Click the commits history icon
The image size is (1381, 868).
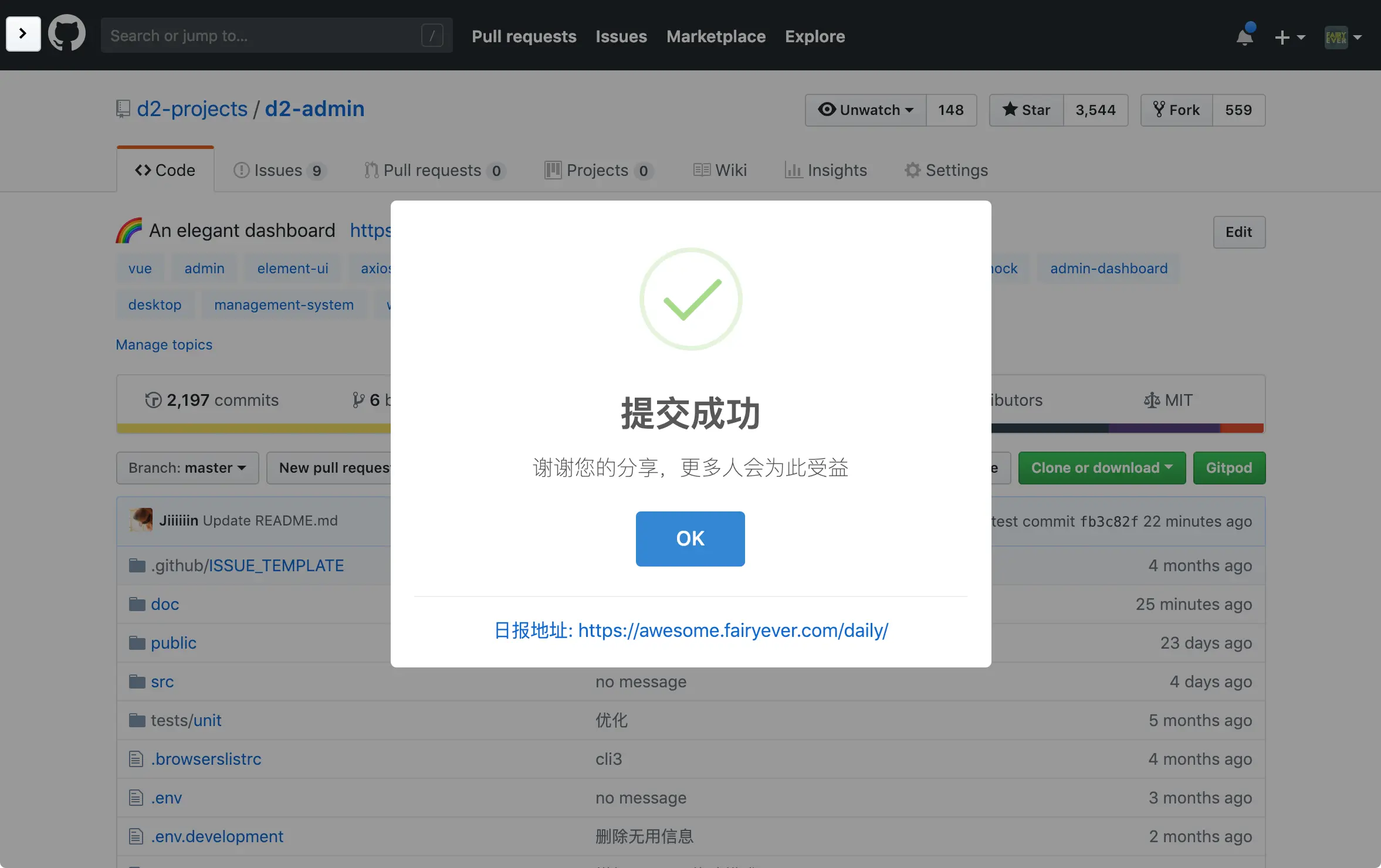tap(153, 400)
